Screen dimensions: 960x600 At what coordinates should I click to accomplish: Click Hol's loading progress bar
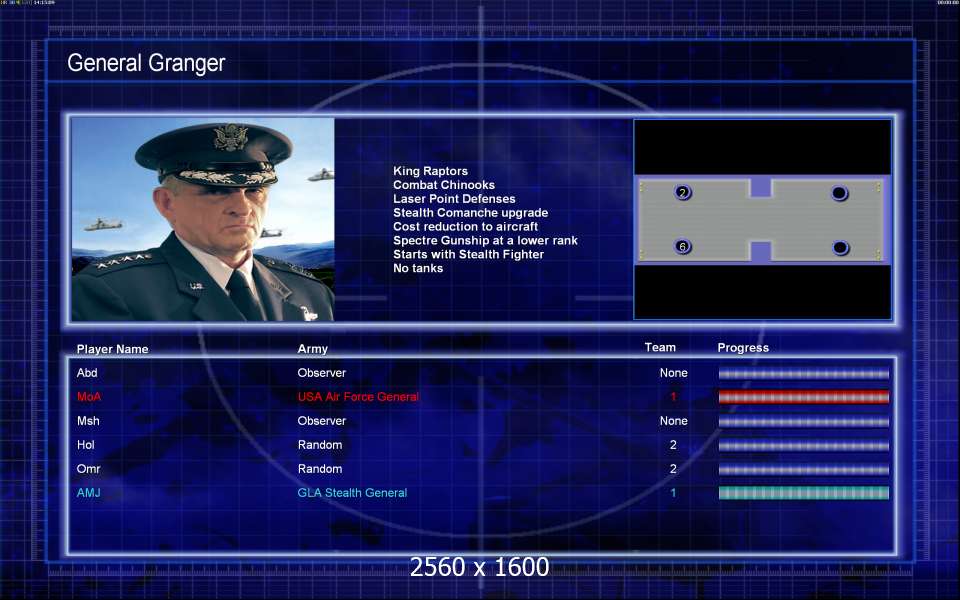(804, 446)
